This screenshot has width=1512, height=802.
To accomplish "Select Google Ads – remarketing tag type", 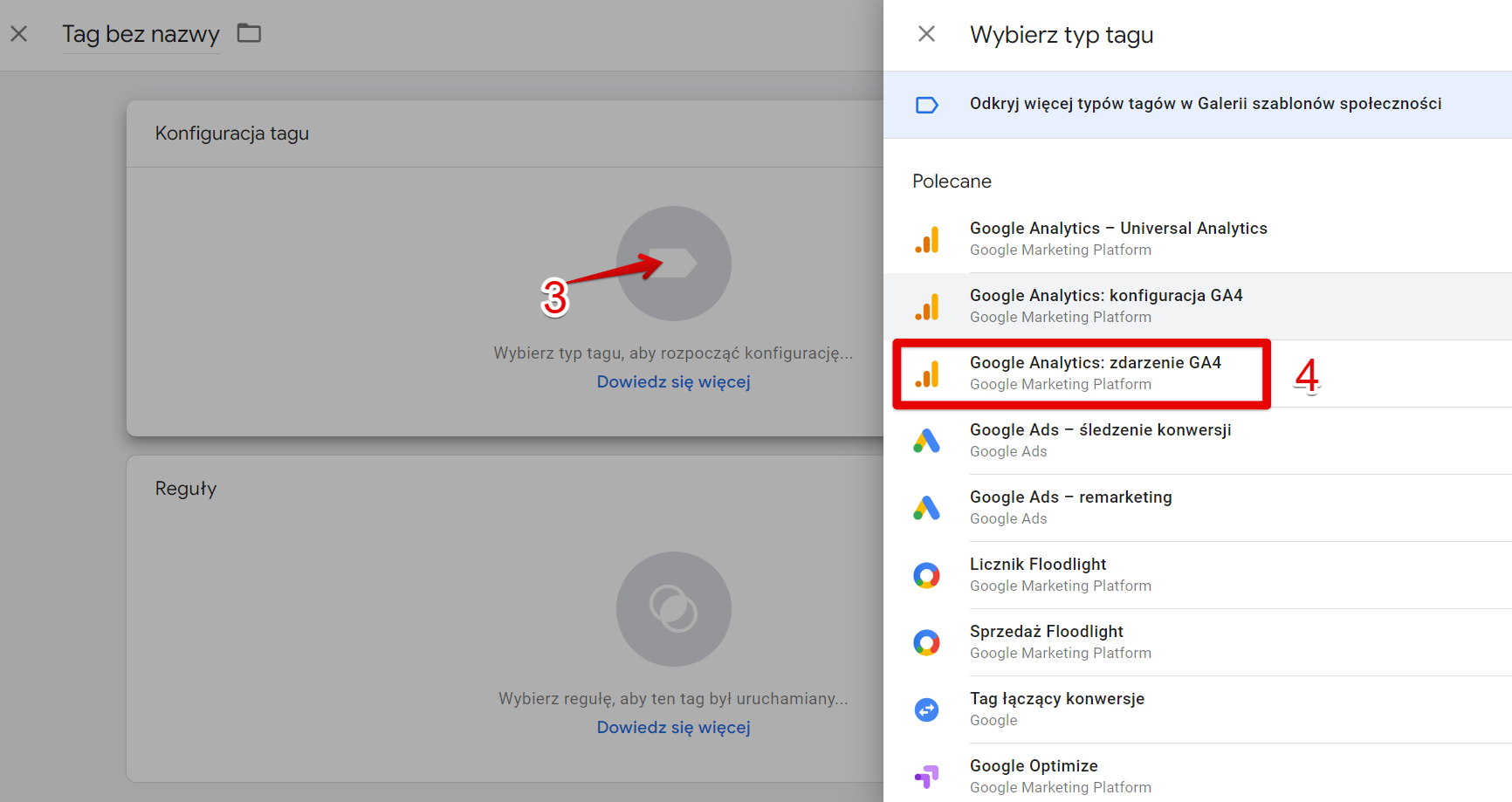I will 1198,508.
